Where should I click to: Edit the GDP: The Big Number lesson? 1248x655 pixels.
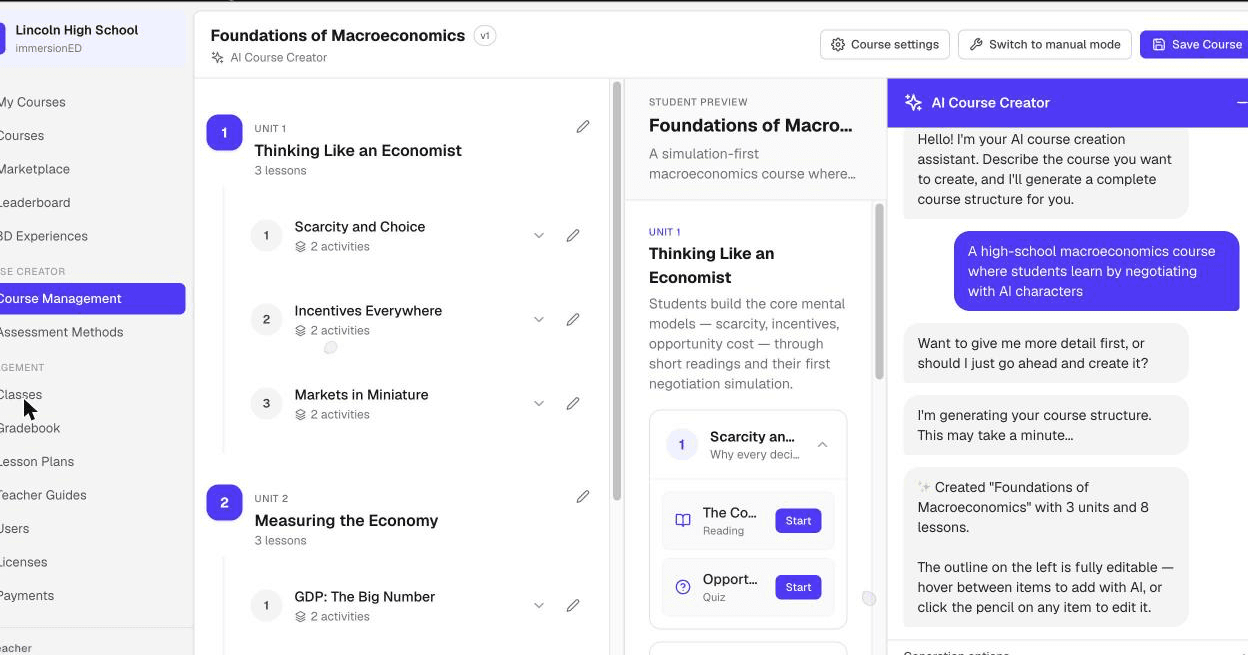click(x=573, y=606)
